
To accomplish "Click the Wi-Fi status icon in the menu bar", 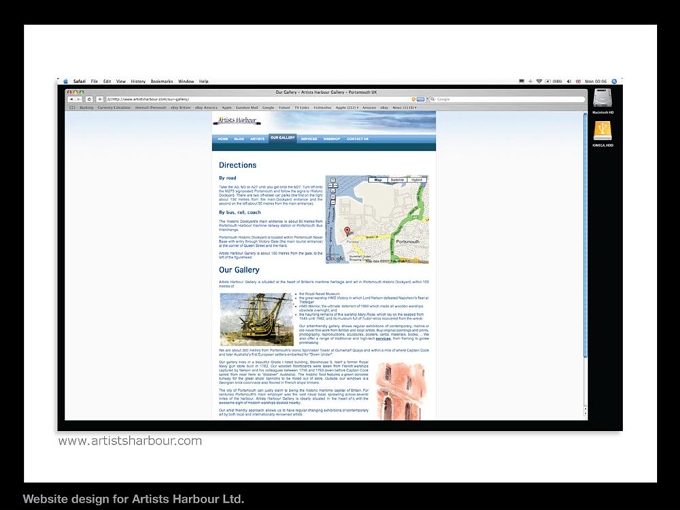I will [539, 81].
